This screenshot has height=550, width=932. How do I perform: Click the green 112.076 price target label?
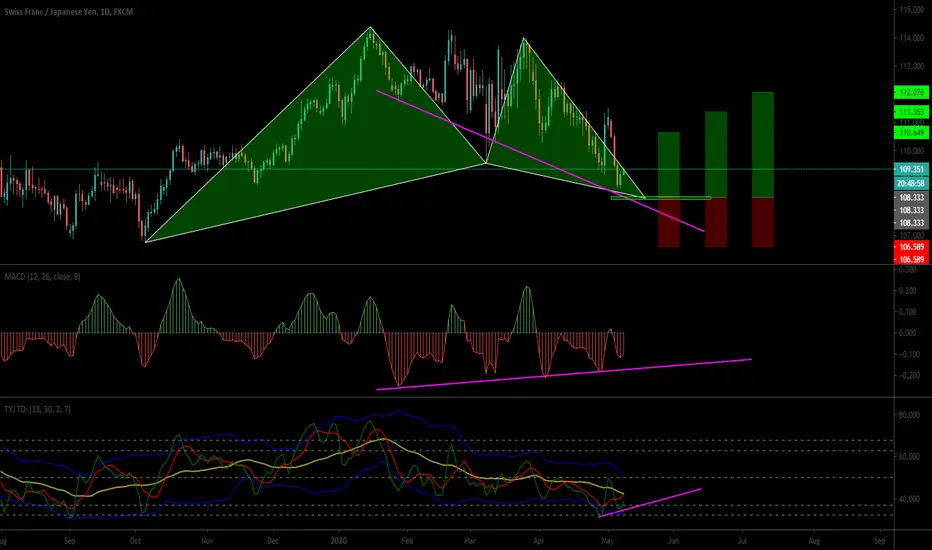pyautogui.click(x=911, y=92)
